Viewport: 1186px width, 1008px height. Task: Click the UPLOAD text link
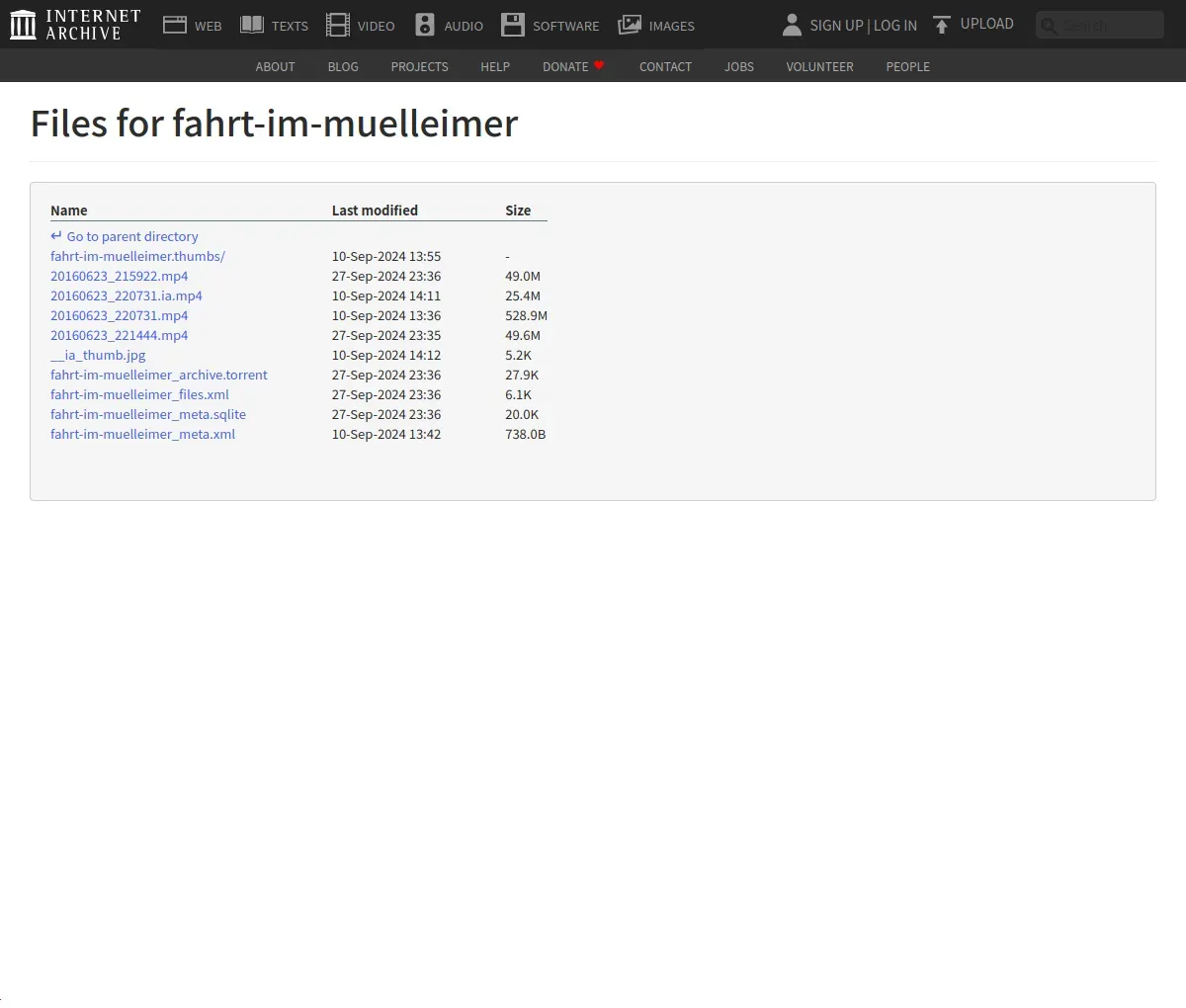(987, 24)
